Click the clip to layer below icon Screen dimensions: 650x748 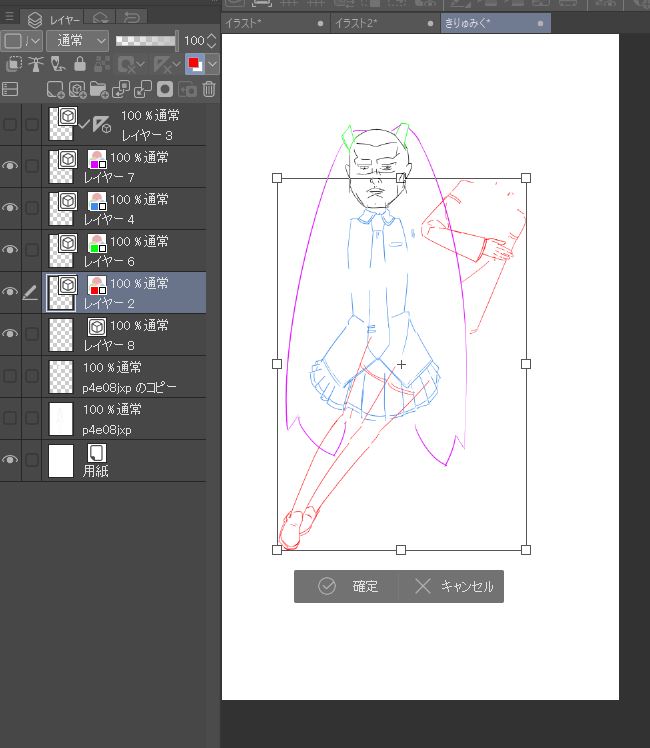pos(12,64)
